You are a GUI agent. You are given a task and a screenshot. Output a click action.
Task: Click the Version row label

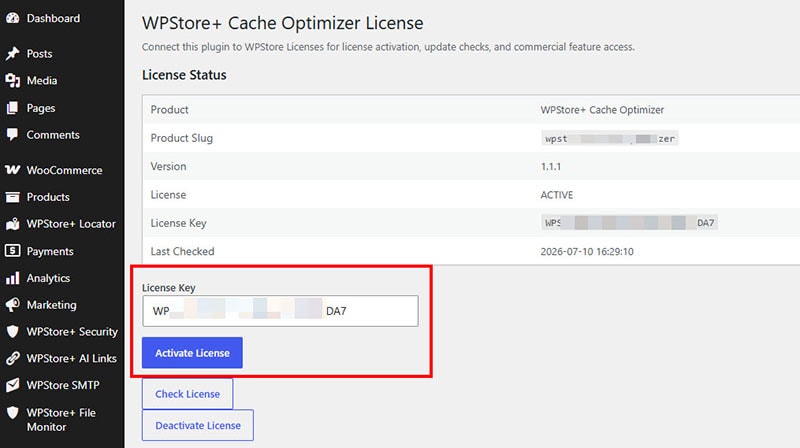click(x=168, y=166)
